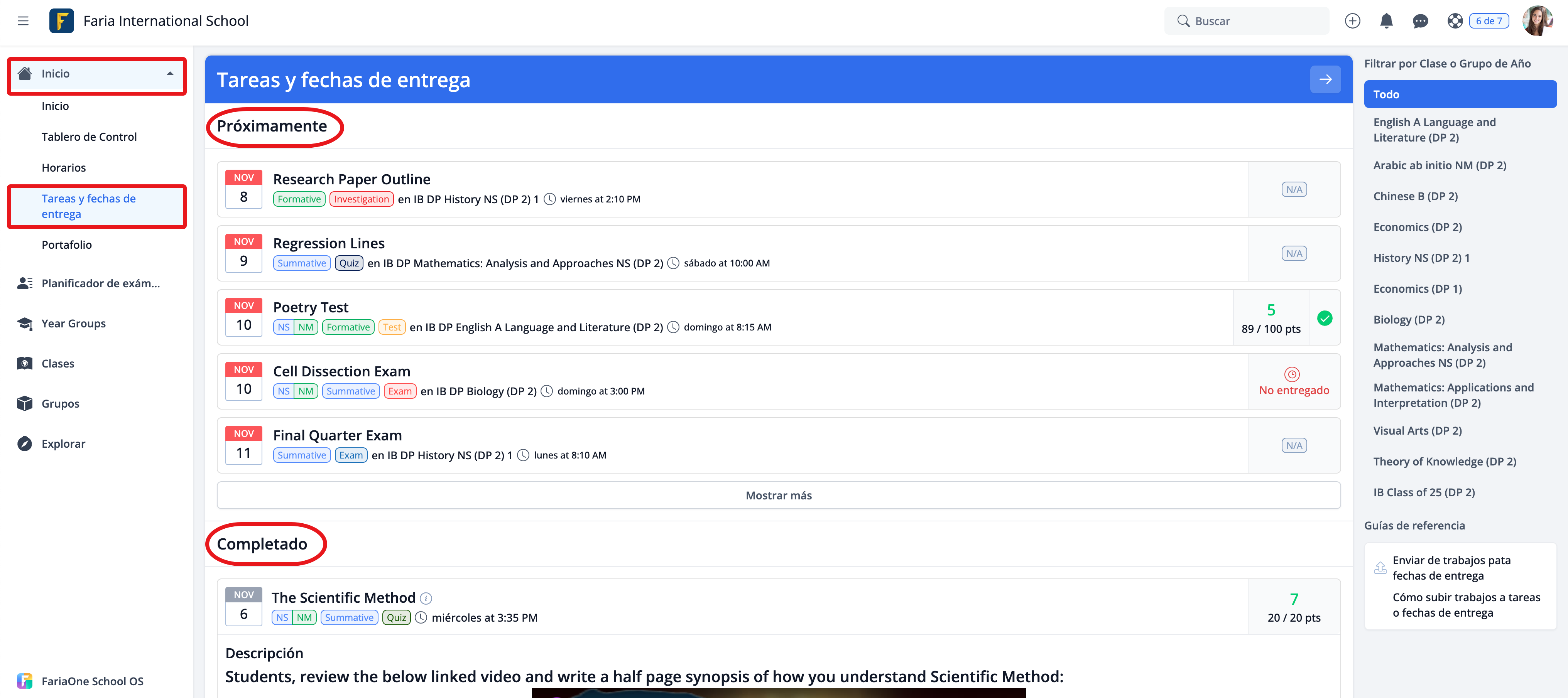The image size is (1568, 698).
Task: Click the blue arrow button in header banner
Action: [1325, 79]
